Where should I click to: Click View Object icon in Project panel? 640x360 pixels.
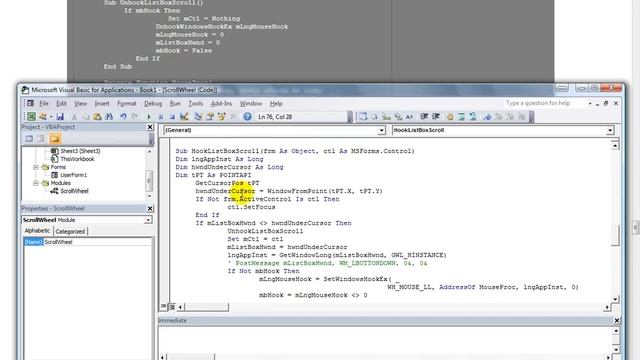click(x=41, y=139)
